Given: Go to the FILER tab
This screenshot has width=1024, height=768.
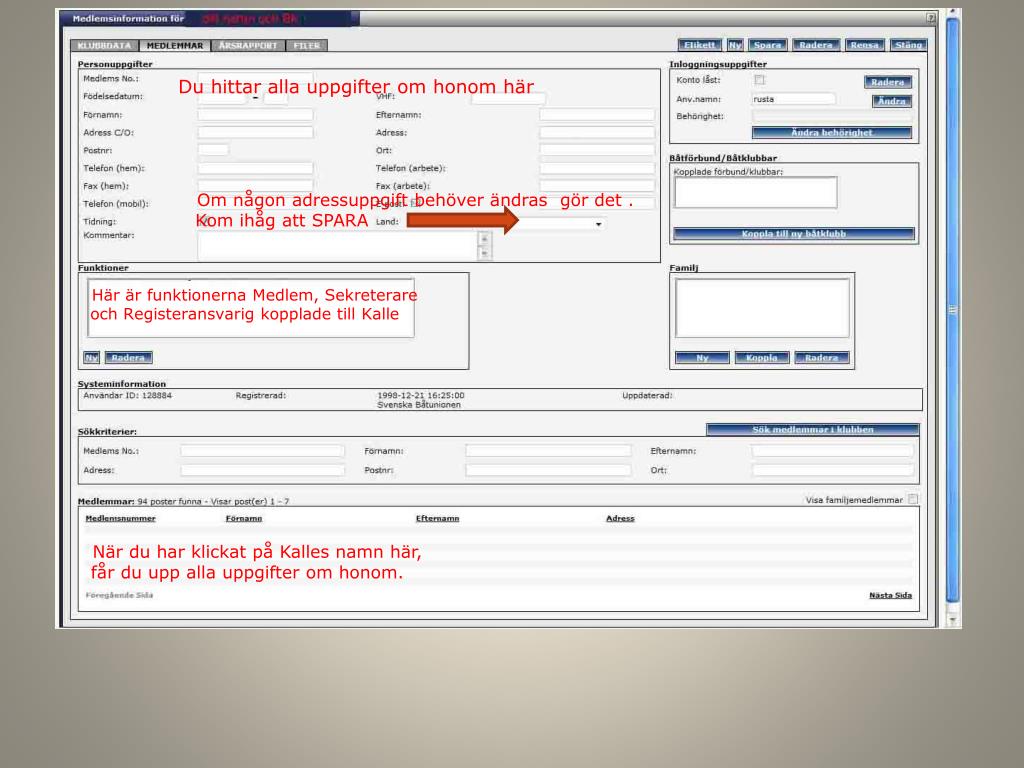Looking at the screenshot, I should pyautogui.click(x=306, y=46).
